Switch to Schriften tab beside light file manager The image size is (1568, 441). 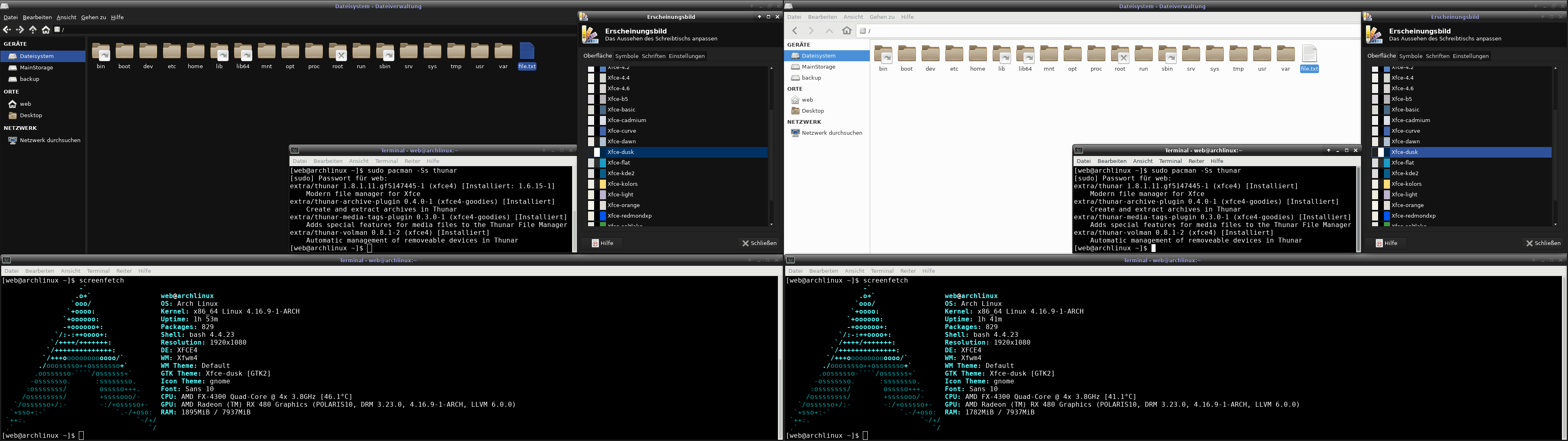[x=1437, y=56]
